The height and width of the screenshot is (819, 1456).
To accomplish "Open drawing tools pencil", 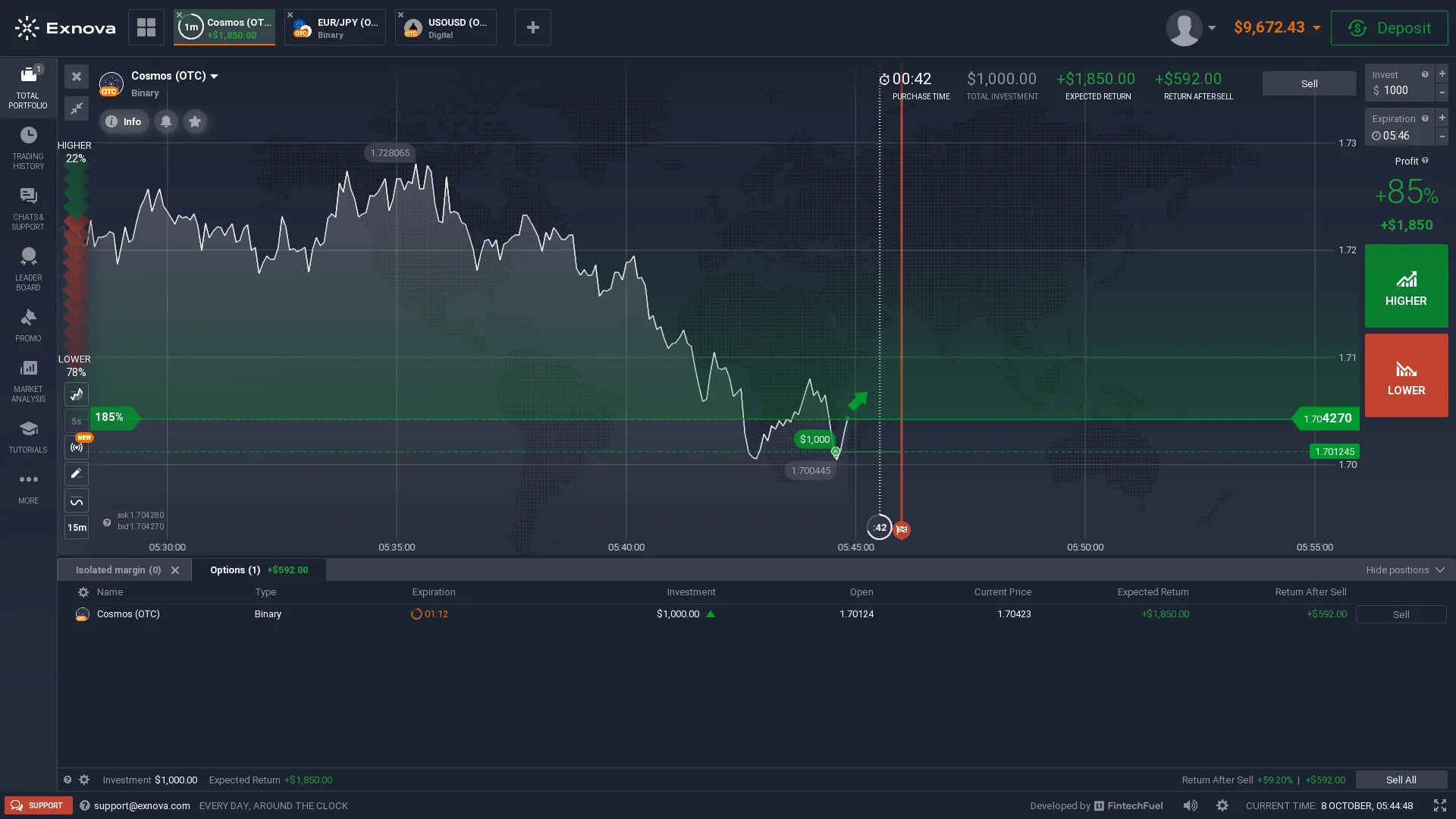I will 77,474.
